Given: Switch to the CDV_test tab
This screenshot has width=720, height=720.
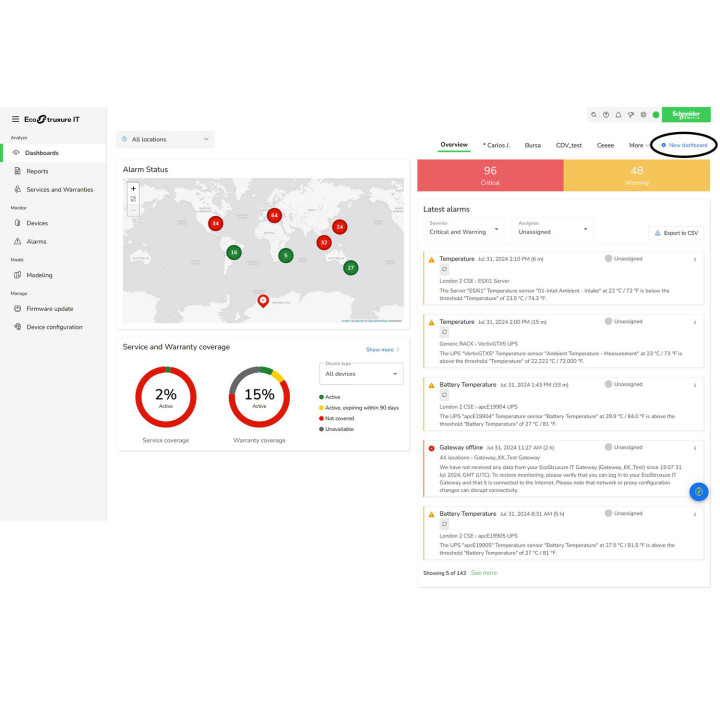Looking at the screenshot, I should coord(568,145).
